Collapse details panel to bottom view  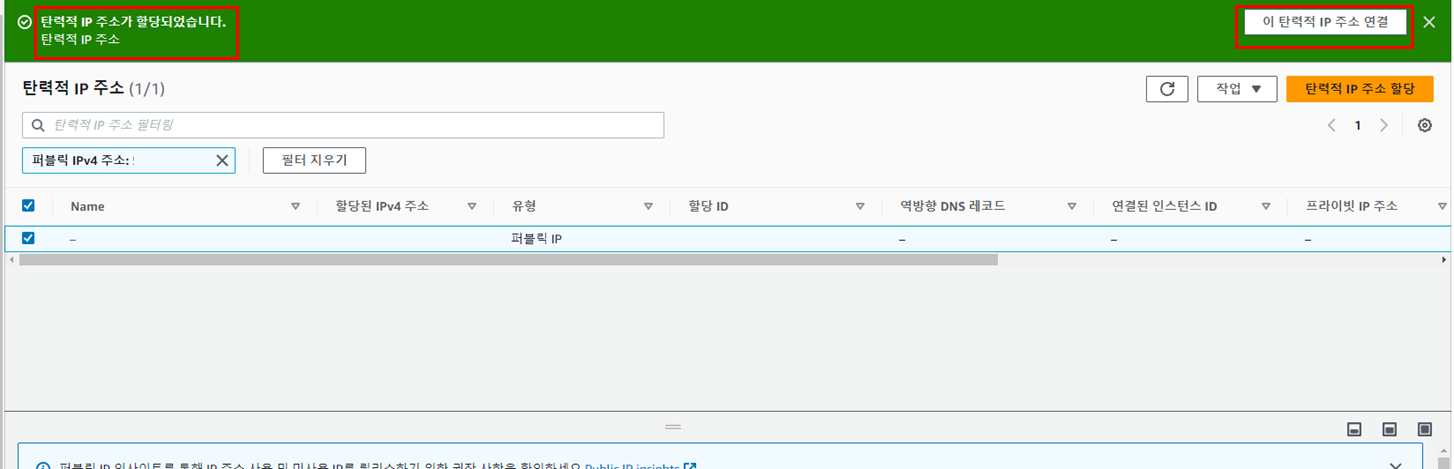point(1354,429)
